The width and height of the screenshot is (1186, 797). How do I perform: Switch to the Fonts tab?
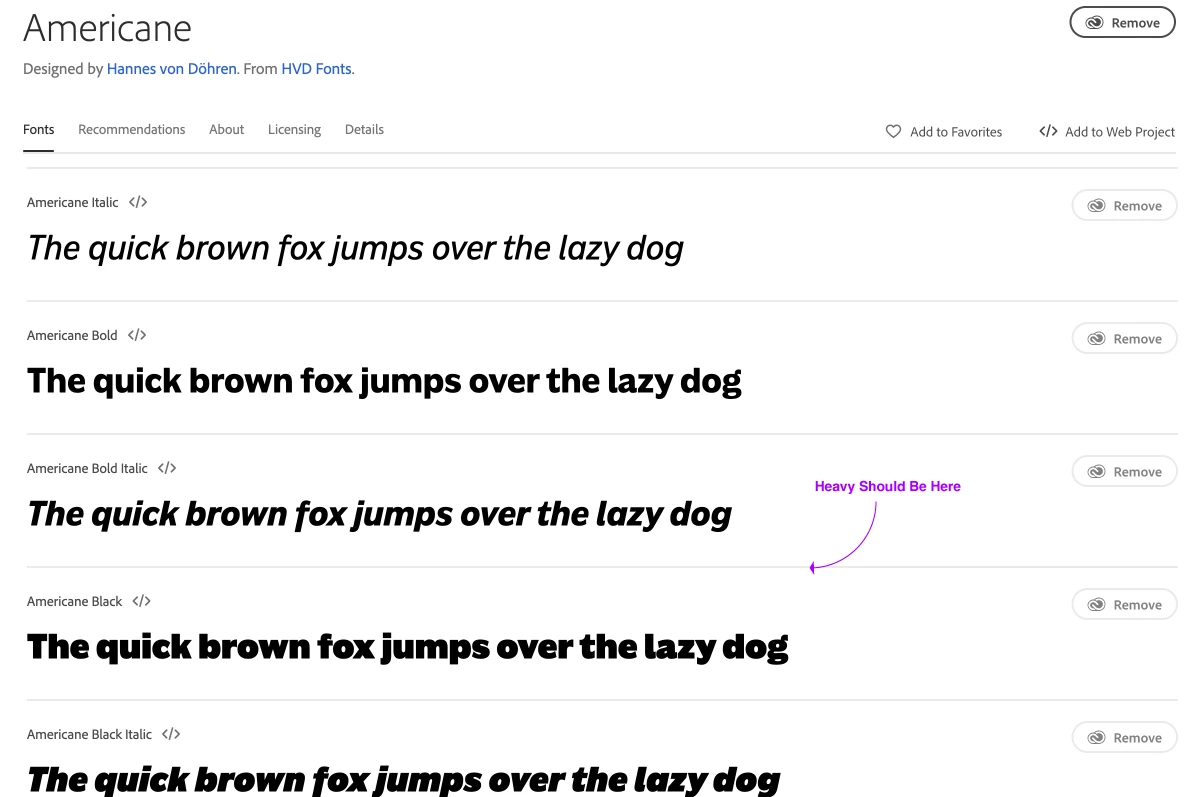(39, 129)
